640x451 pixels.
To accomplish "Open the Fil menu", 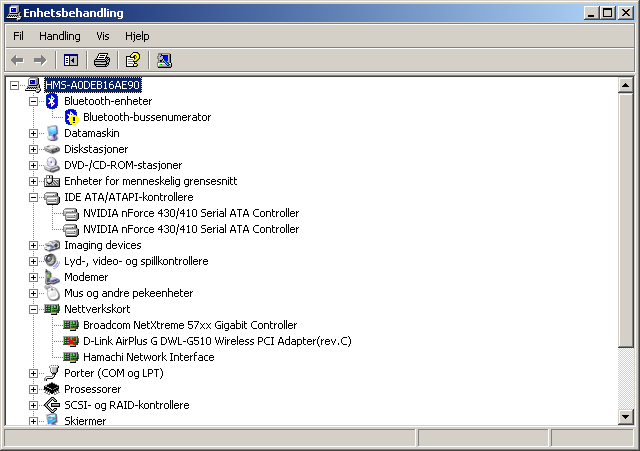I will 18,36.
